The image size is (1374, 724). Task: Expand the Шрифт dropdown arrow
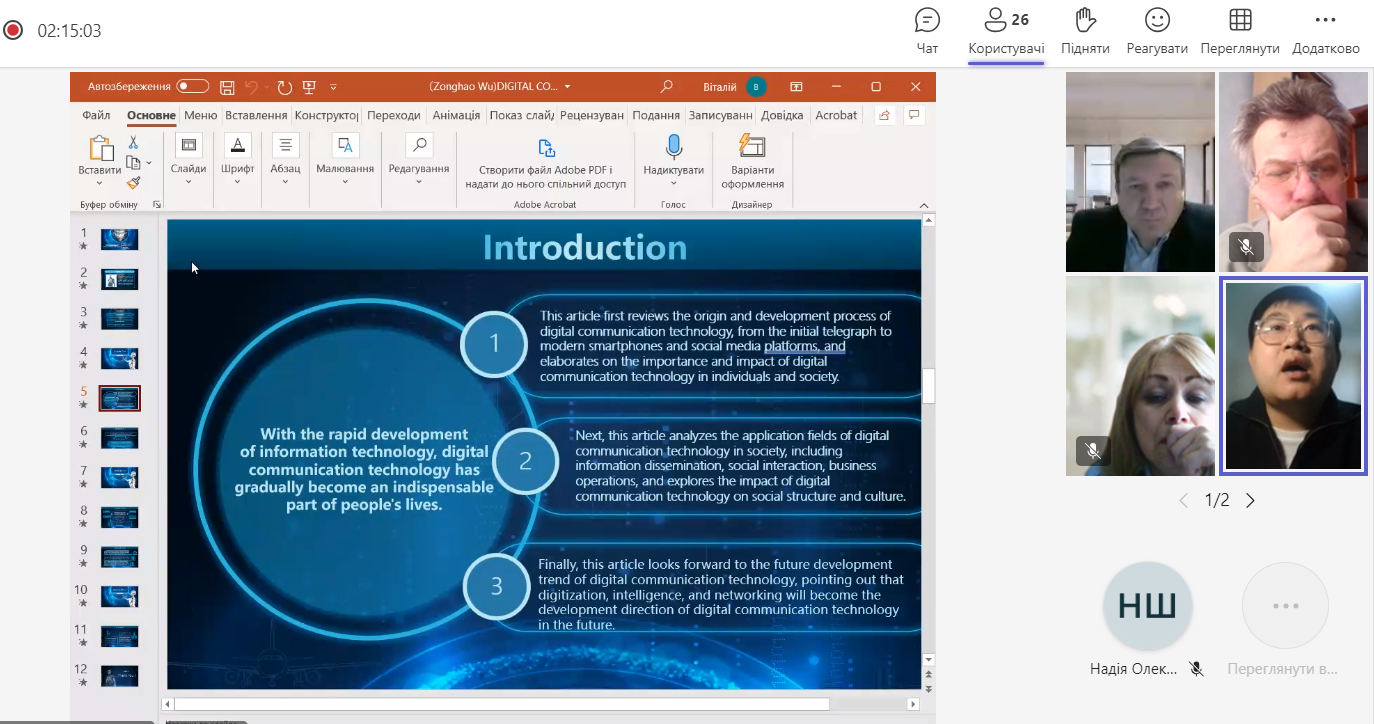[x=237, y=182]
